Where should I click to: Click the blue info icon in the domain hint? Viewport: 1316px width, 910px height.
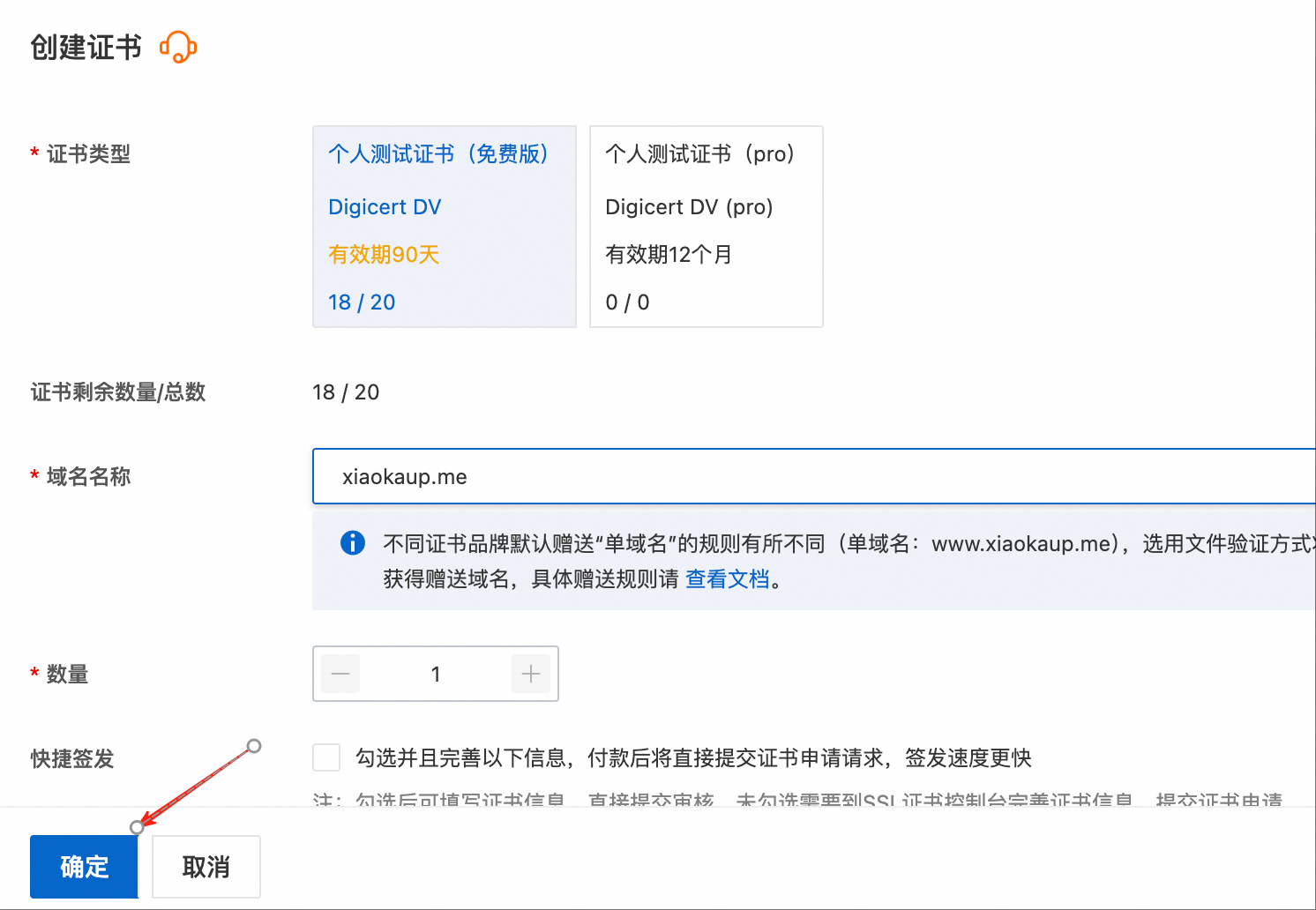point(353,542)
